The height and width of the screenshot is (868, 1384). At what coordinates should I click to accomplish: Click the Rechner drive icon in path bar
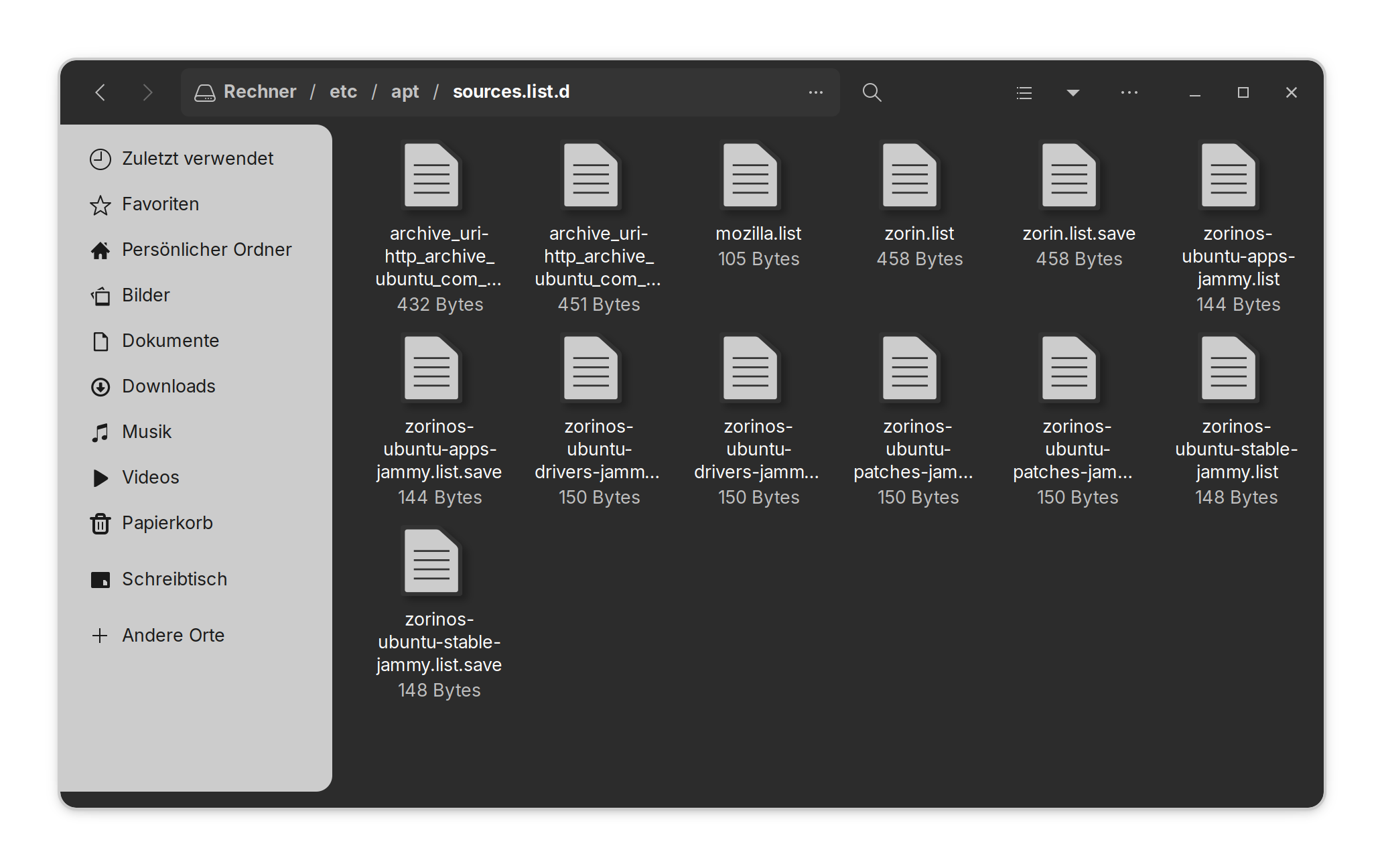(204, 92)
